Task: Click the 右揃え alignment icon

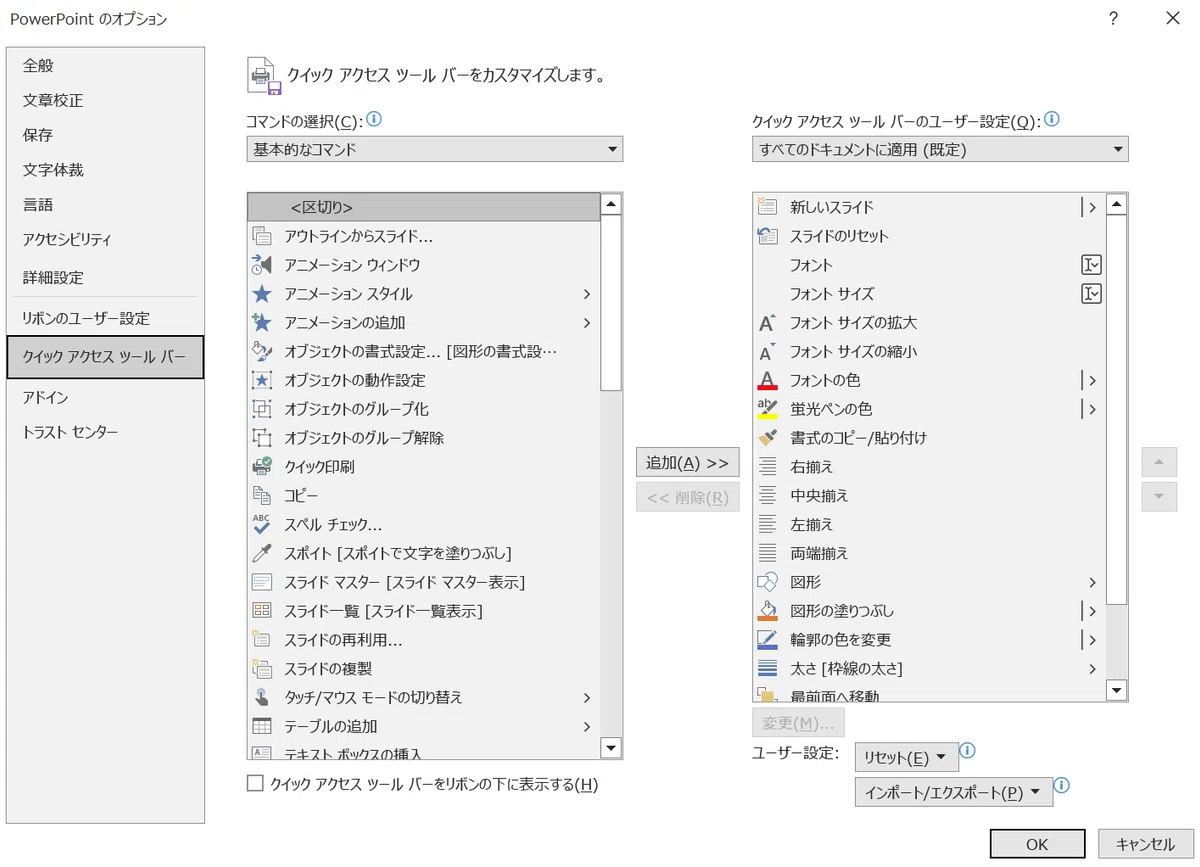Action: click(x=767, y=467)
